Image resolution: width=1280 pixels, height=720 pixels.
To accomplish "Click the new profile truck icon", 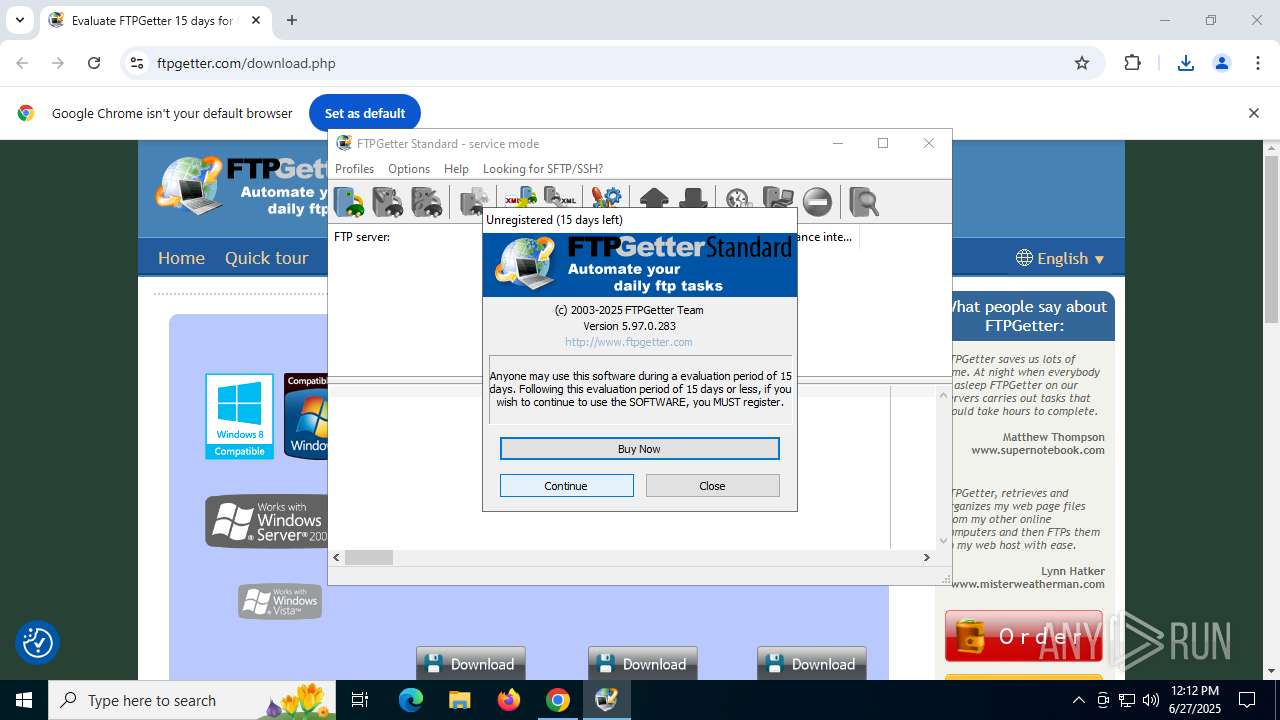I will [x=349, y=201].
